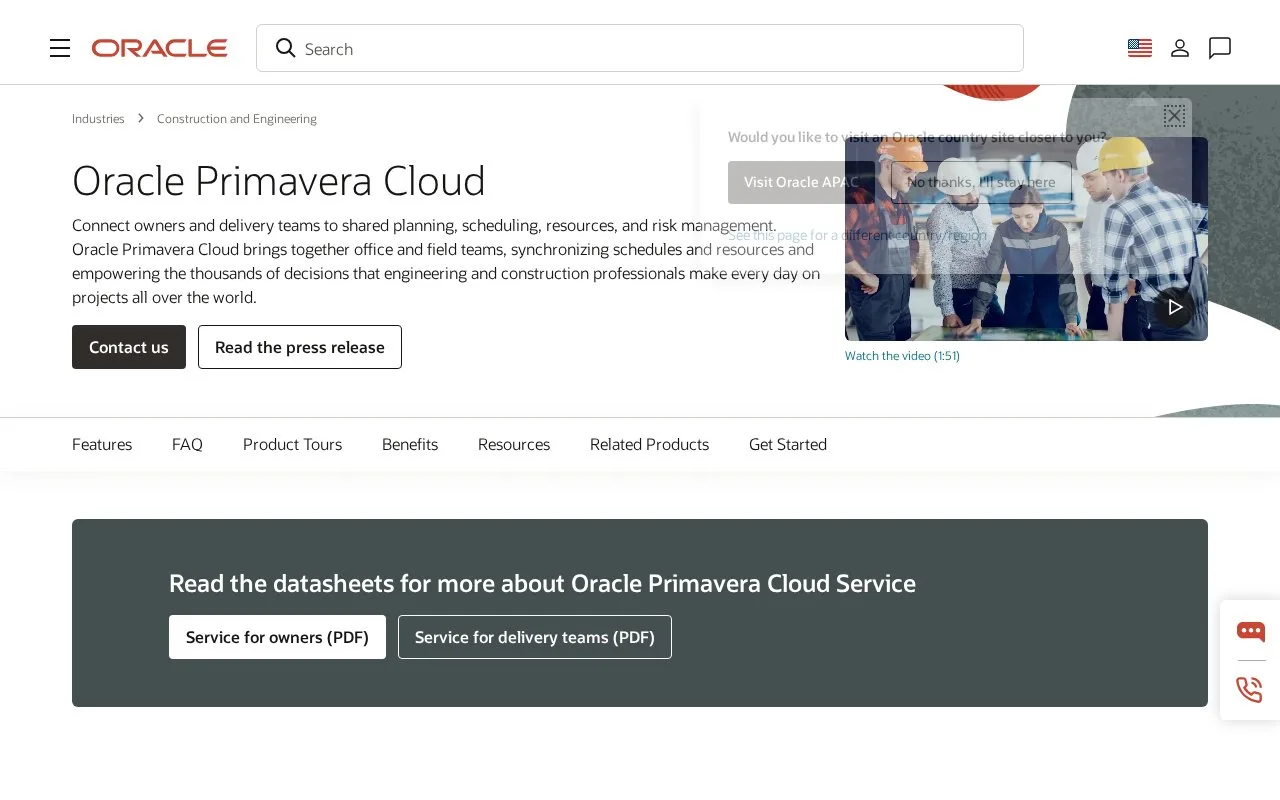This screenshot has width=1280, height=800.
Task: Jump to the FAQ section tab
Action: (187, 444)
